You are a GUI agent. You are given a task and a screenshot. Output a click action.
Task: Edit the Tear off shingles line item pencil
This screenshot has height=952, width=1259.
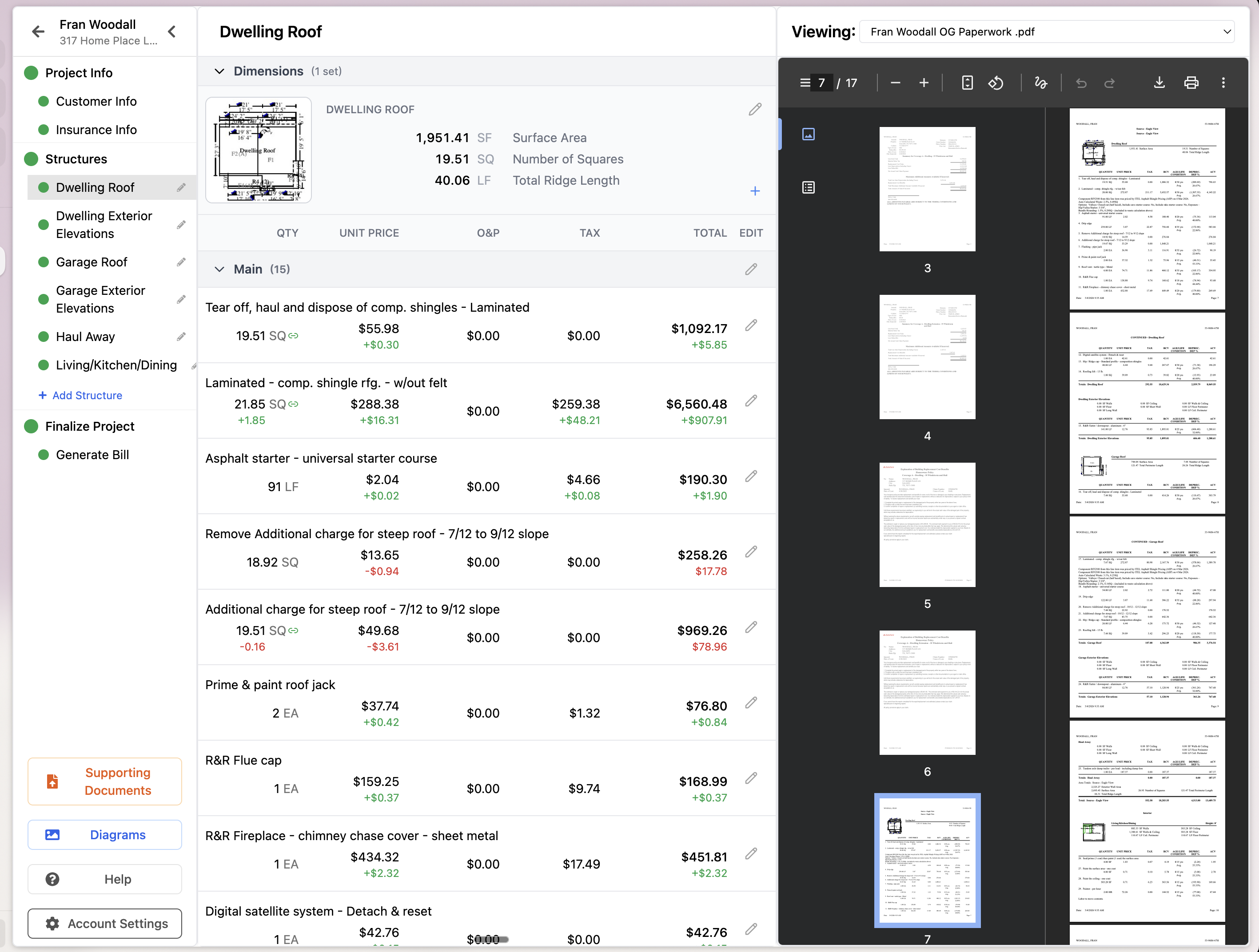751,325
